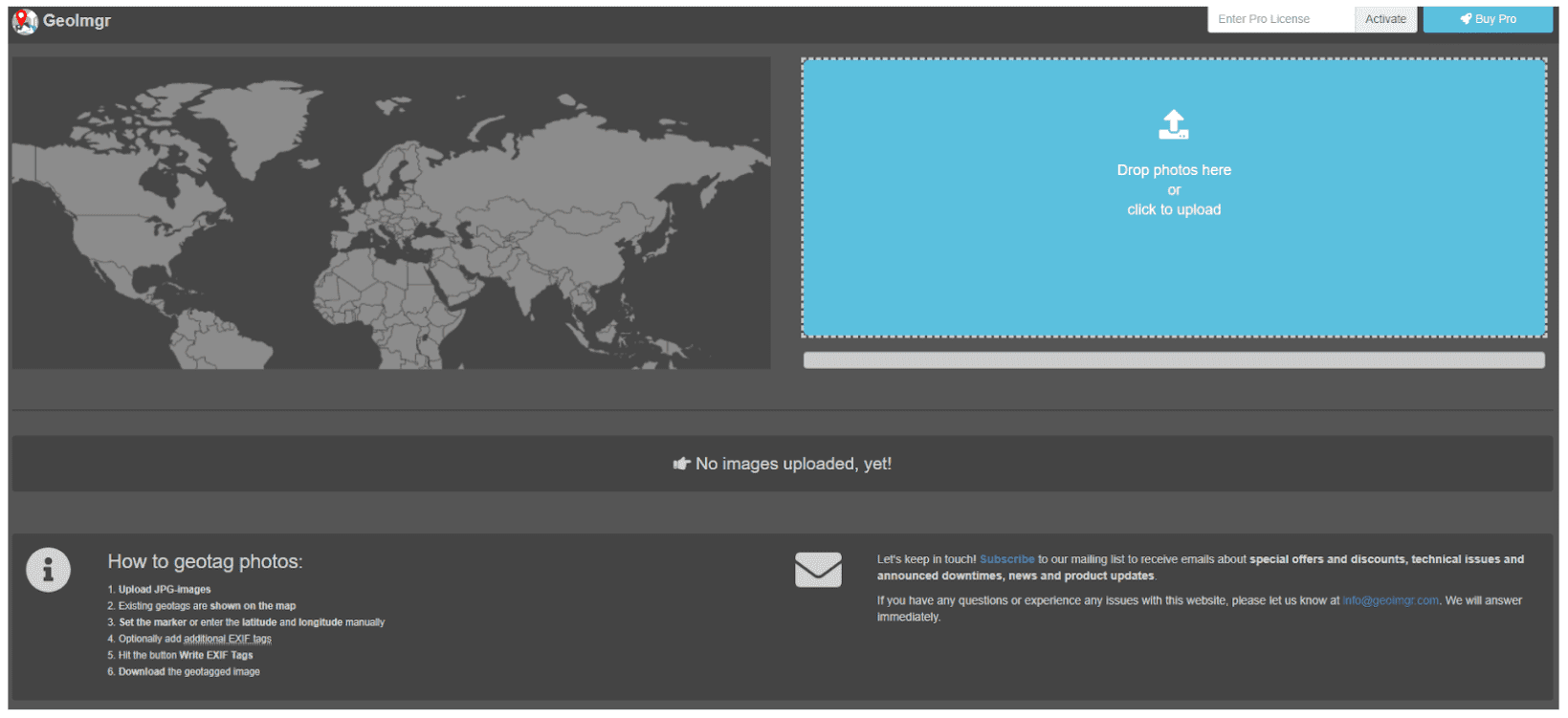Click step "Existing geotags are shown on the map"

[x=207, y=606]
